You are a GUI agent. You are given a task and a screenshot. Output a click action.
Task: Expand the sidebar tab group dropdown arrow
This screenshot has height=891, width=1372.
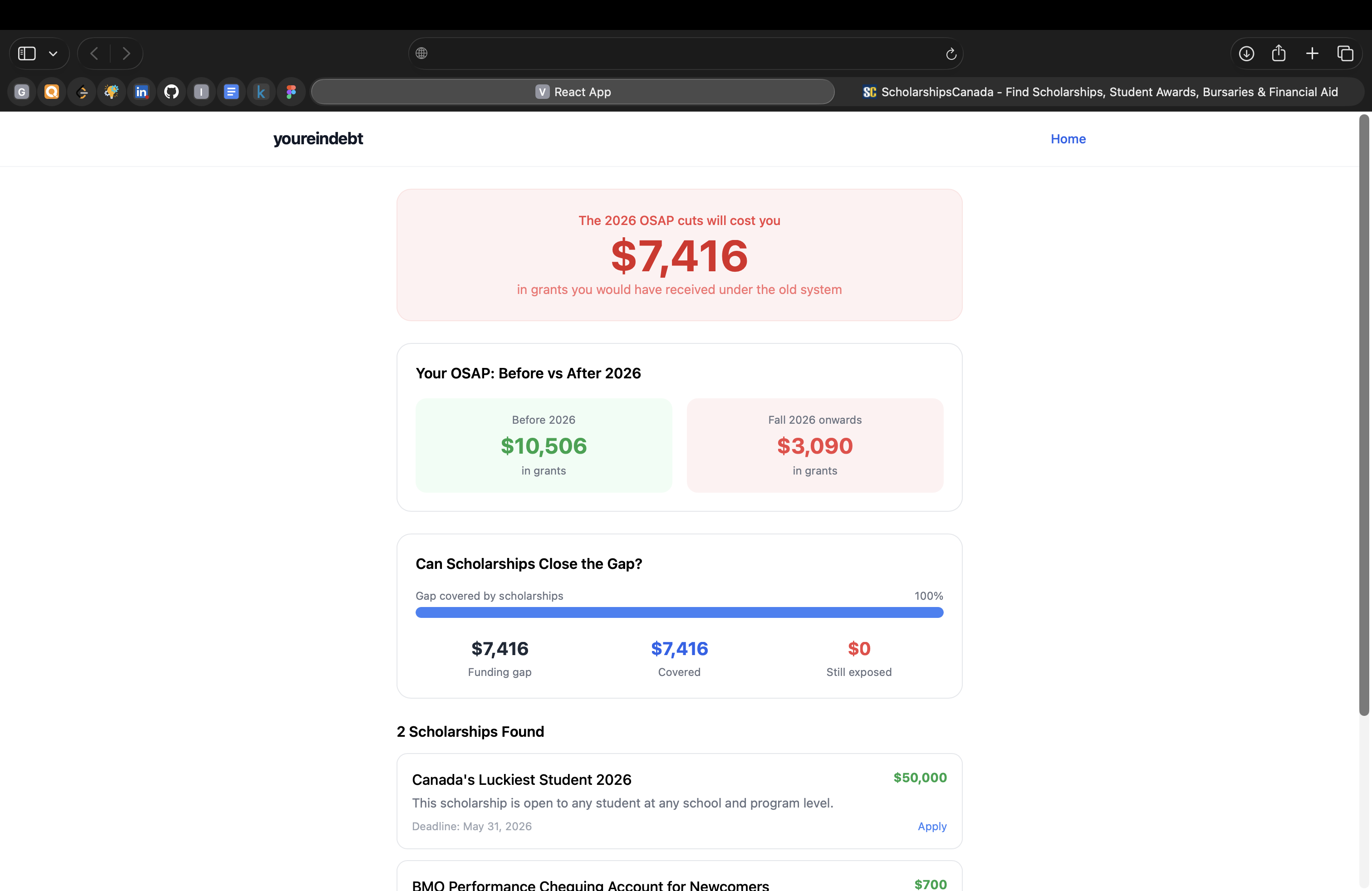[53, 54]
